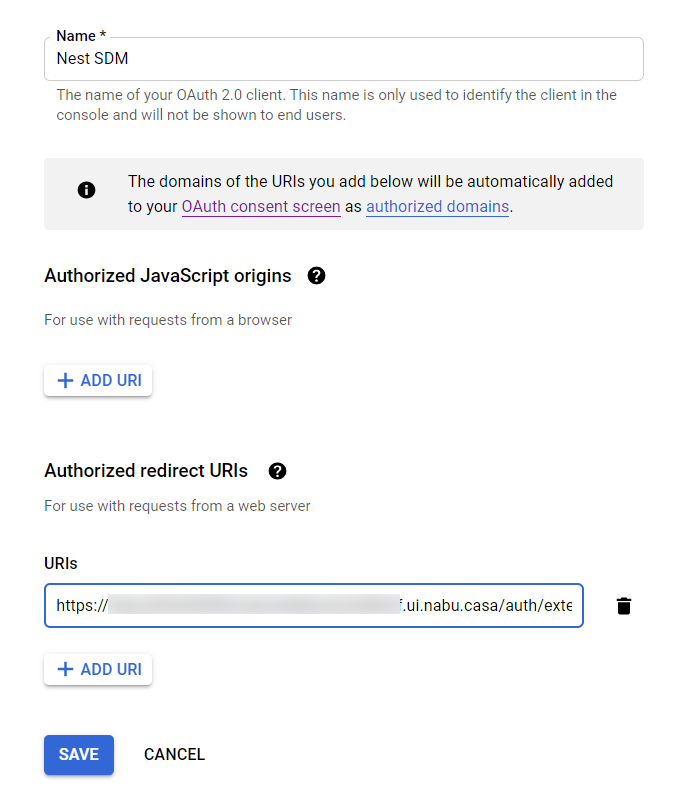Click the URIs label above the field
The image size is (679, 791).
(61, 563)
